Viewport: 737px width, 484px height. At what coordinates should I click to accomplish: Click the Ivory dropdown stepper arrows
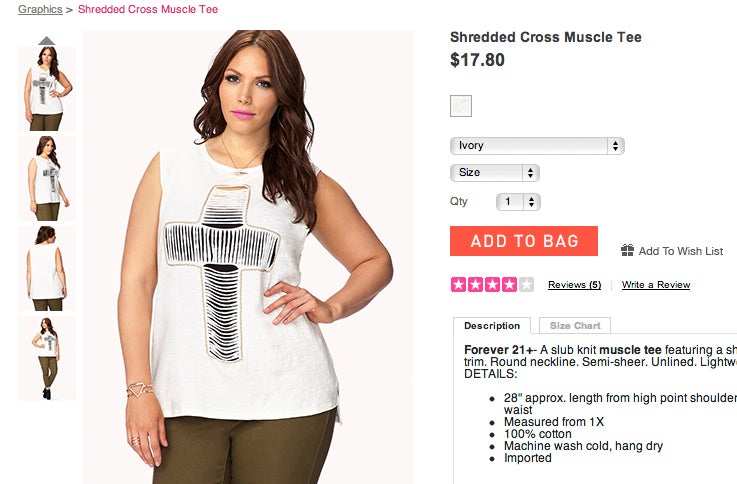[615, 146]
